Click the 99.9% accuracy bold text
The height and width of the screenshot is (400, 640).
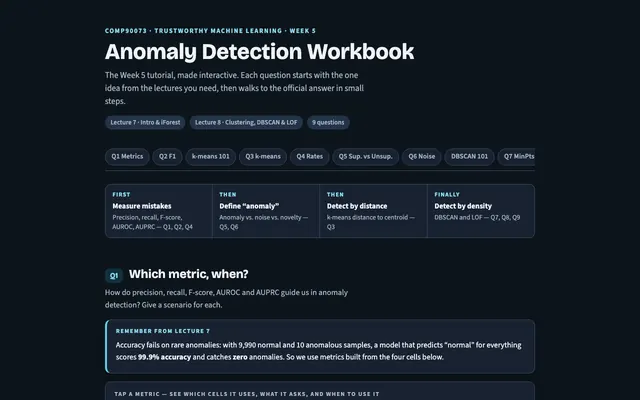164,357
